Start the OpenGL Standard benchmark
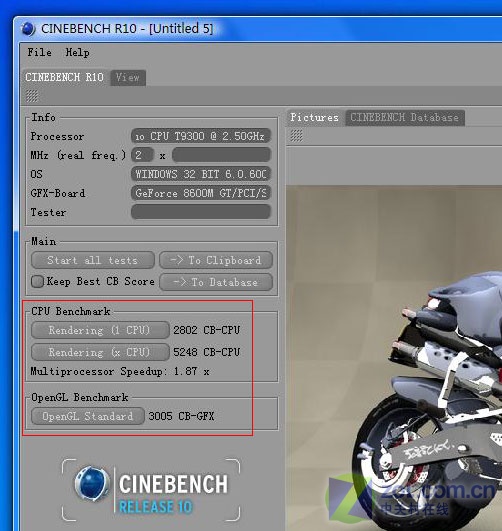502x531 pixels. (x=88, y=416)
